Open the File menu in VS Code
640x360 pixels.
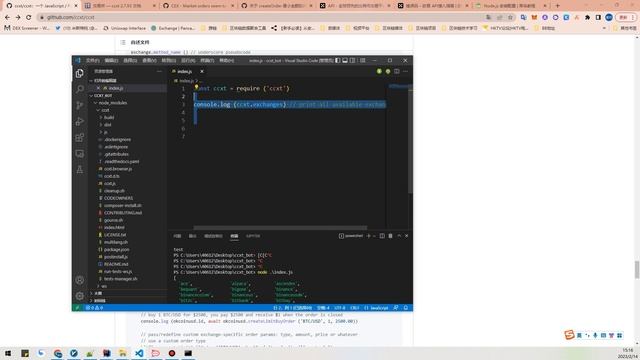point(93,60)
